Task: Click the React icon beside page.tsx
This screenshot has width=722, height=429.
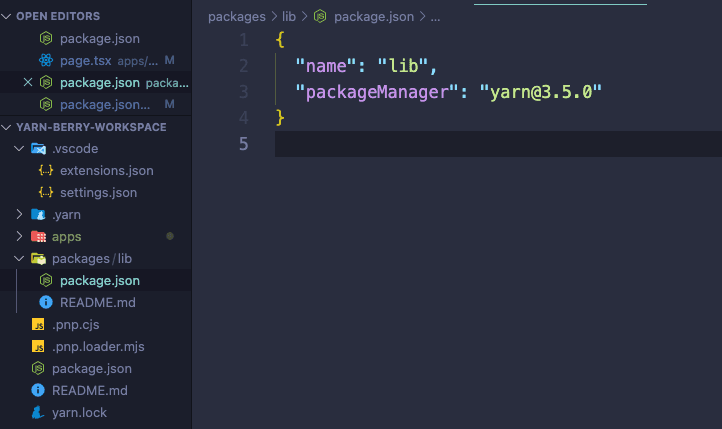Action: tap(46, 60)
